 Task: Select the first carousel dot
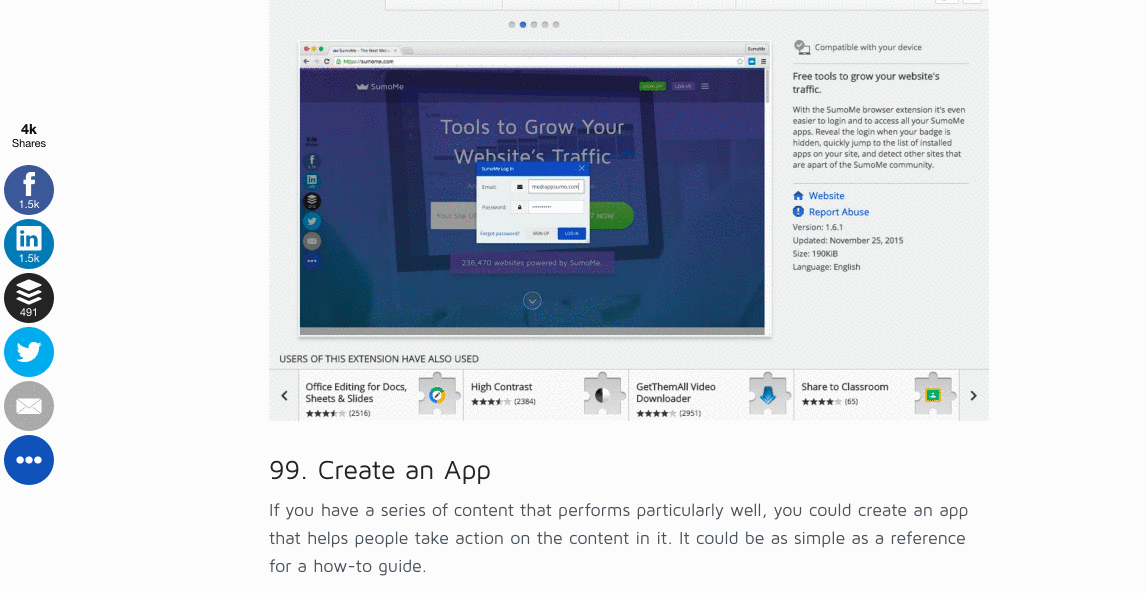coord(512,25)
